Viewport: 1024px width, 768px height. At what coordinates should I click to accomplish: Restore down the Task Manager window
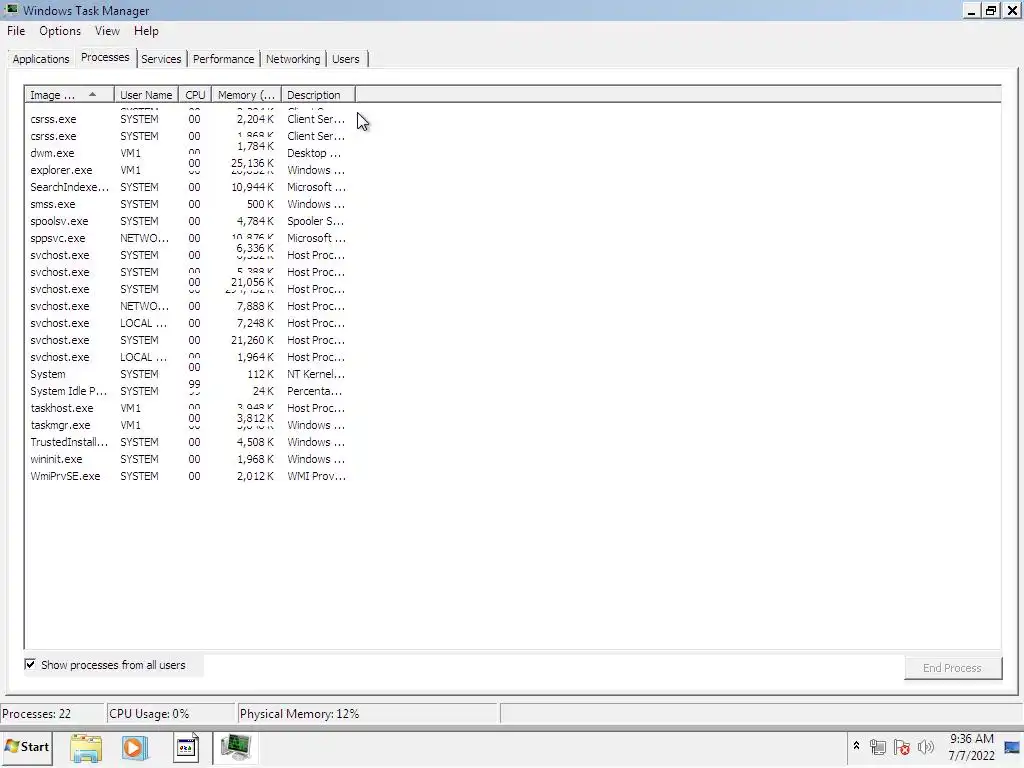click(x=991, y=10)
